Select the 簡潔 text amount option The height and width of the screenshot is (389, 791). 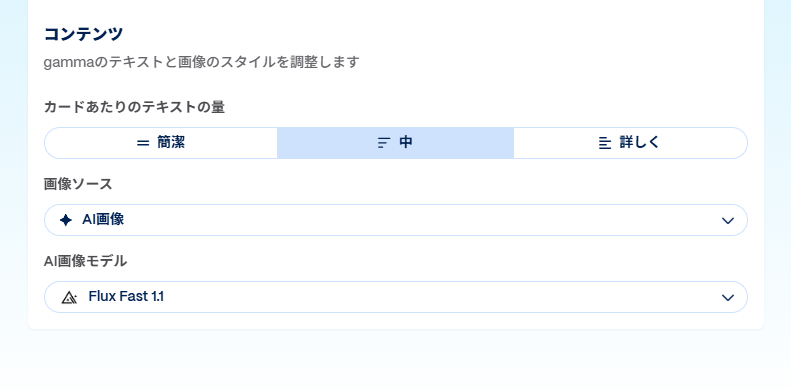[x=161, y=143]
